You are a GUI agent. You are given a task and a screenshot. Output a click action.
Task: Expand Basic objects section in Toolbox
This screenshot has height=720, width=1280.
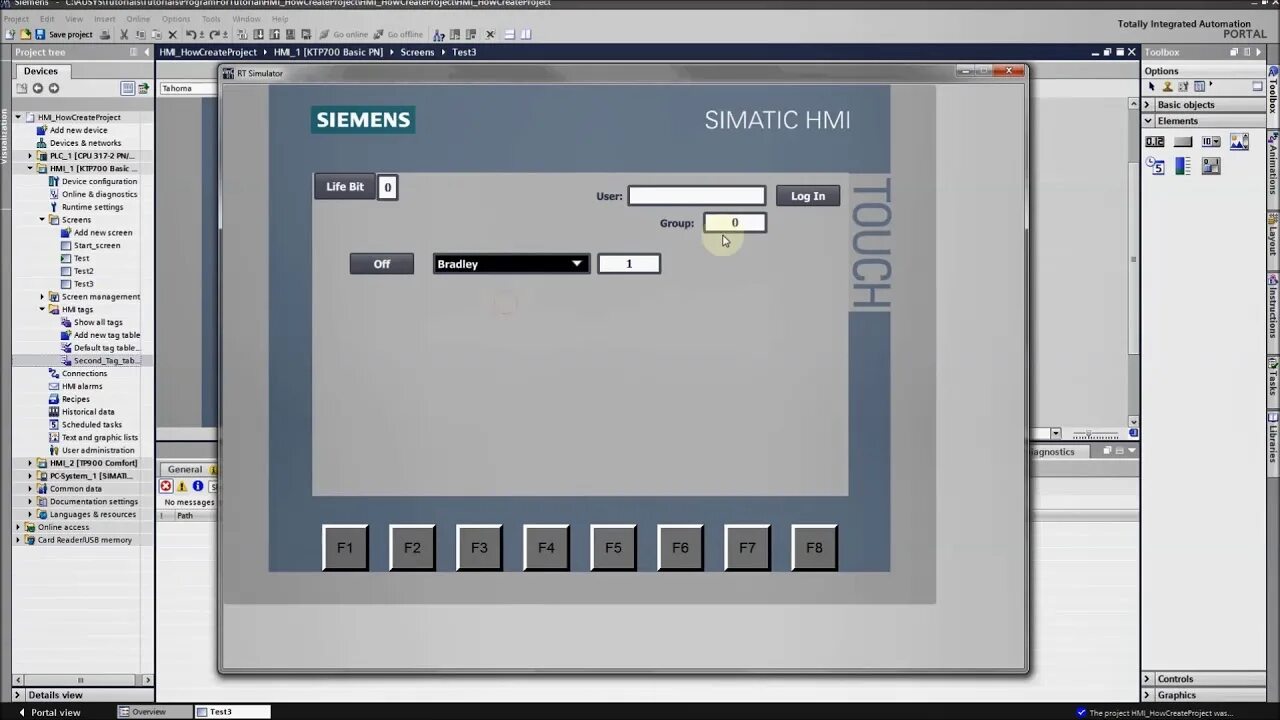click(1148, 105)
